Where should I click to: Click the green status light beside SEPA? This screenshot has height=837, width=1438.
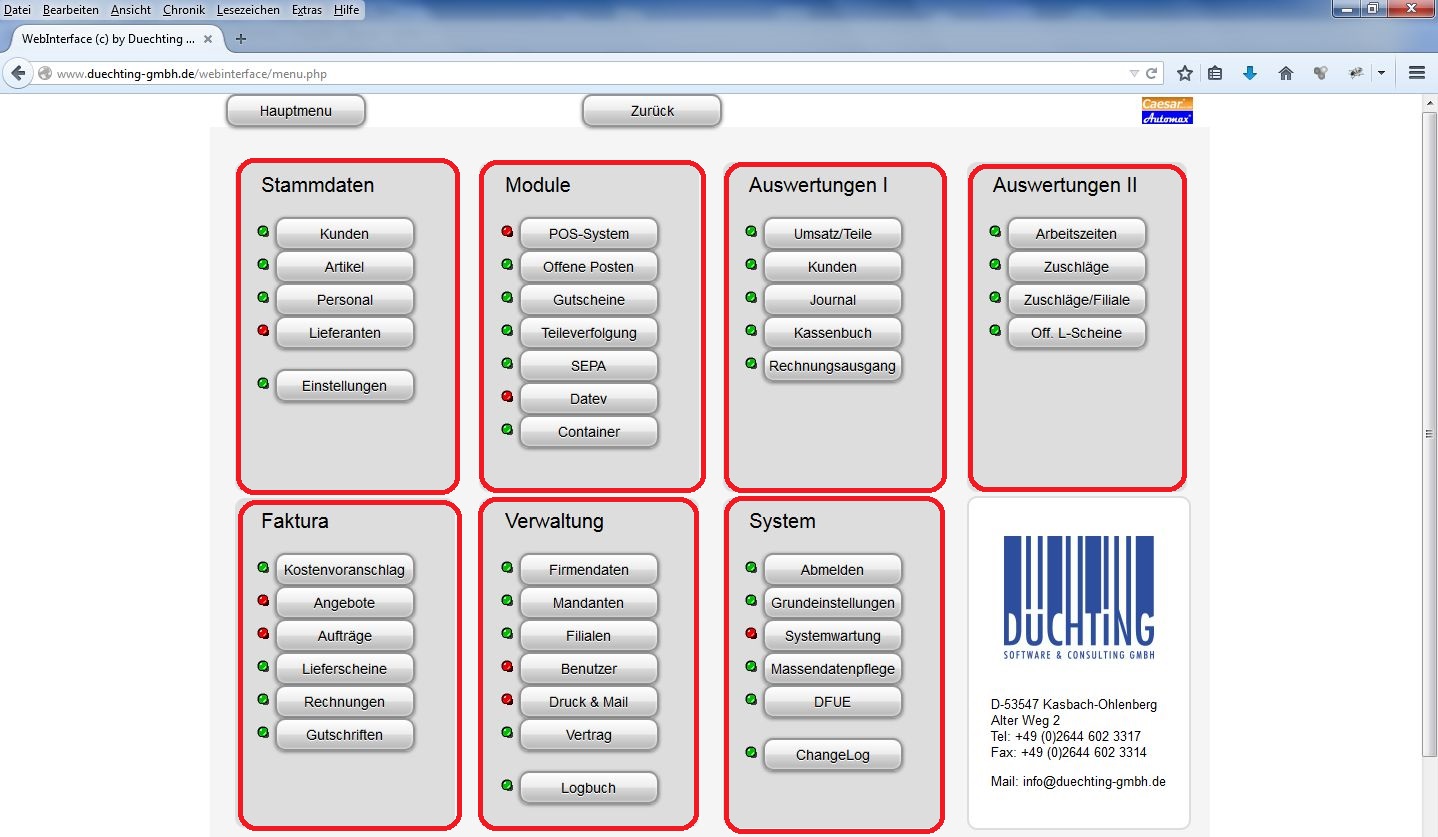pyautogui.click(x=507, y=363)
